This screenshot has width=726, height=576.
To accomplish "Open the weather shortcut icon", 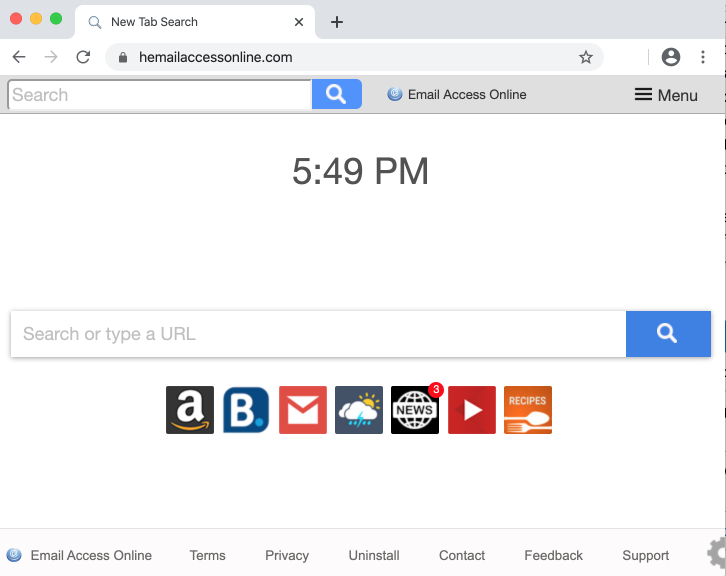I will 359,410.
